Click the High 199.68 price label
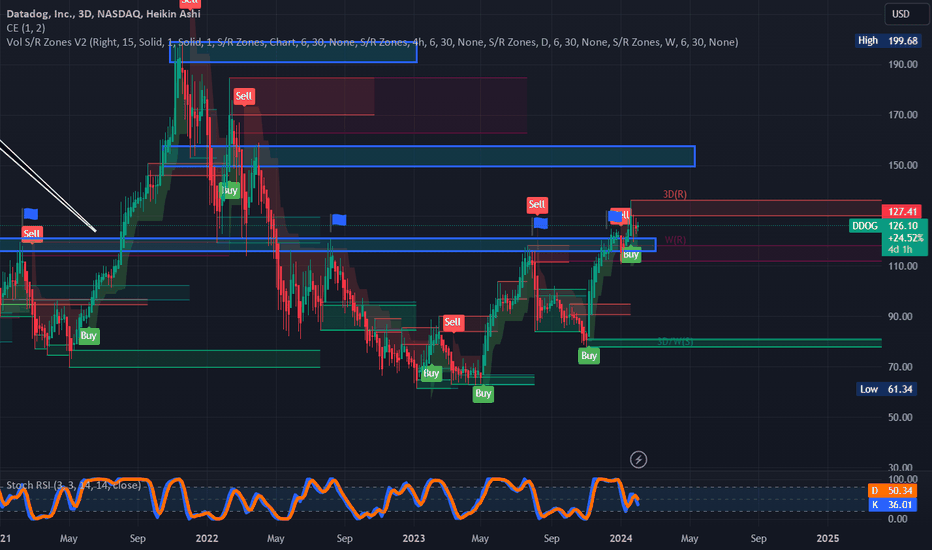This screenshot has height=550, width=932. 887,41
